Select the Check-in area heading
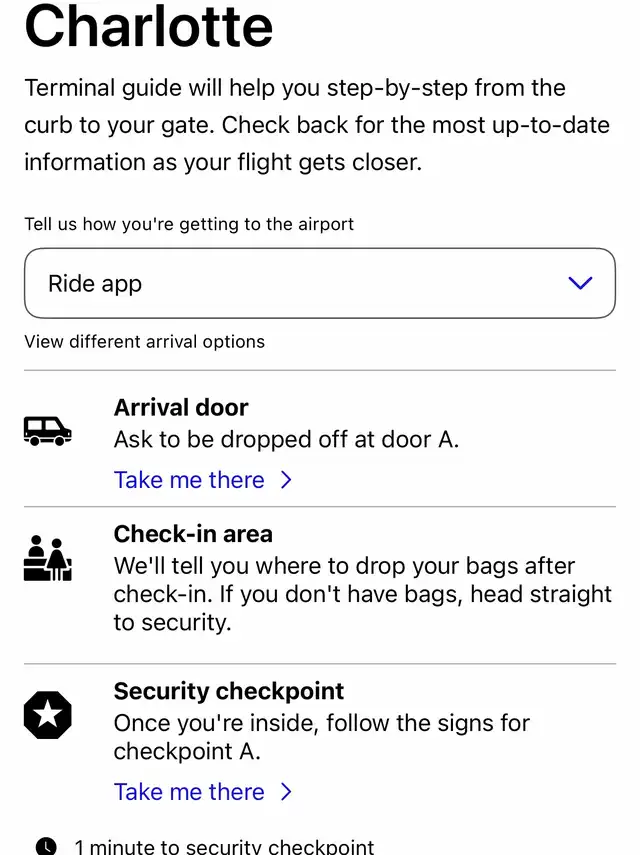The image size is (640, 855). pyautogui.click(x=193, y=534)
